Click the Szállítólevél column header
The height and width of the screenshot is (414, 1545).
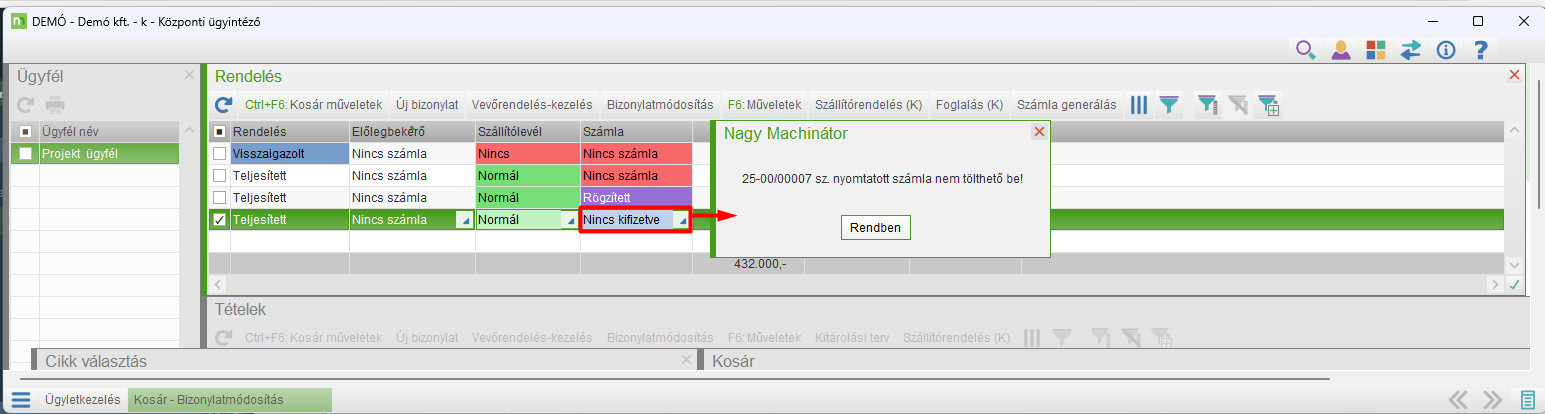tap(527, 132)
